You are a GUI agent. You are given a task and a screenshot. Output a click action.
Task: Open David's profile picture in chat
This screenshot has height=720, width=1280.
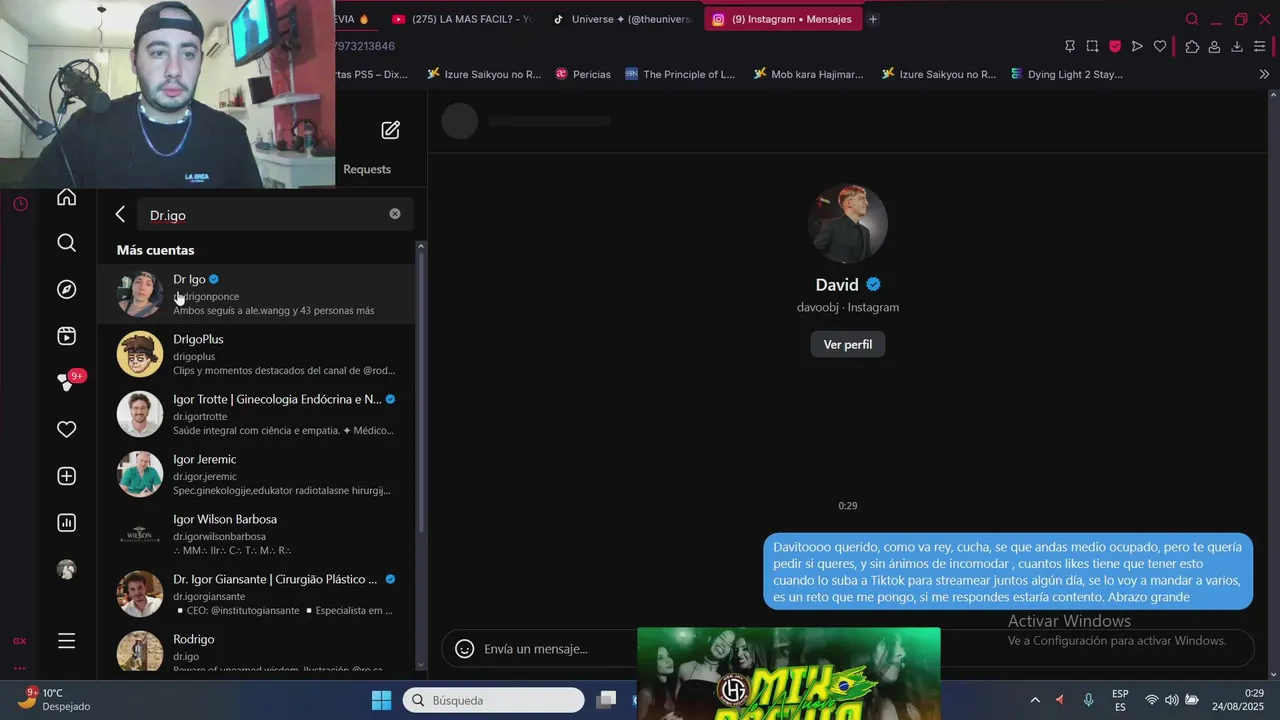(x=848, y=223)
